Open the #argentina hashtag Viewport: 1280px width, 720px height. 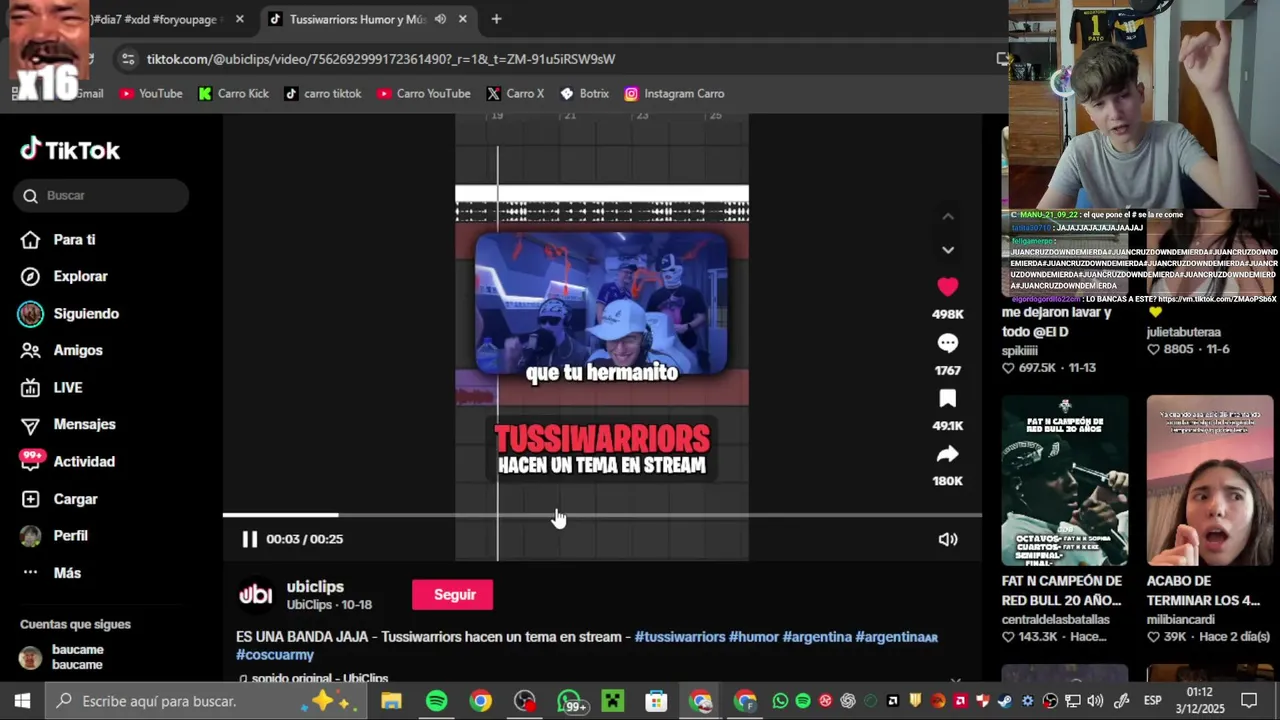click(817, 637)
